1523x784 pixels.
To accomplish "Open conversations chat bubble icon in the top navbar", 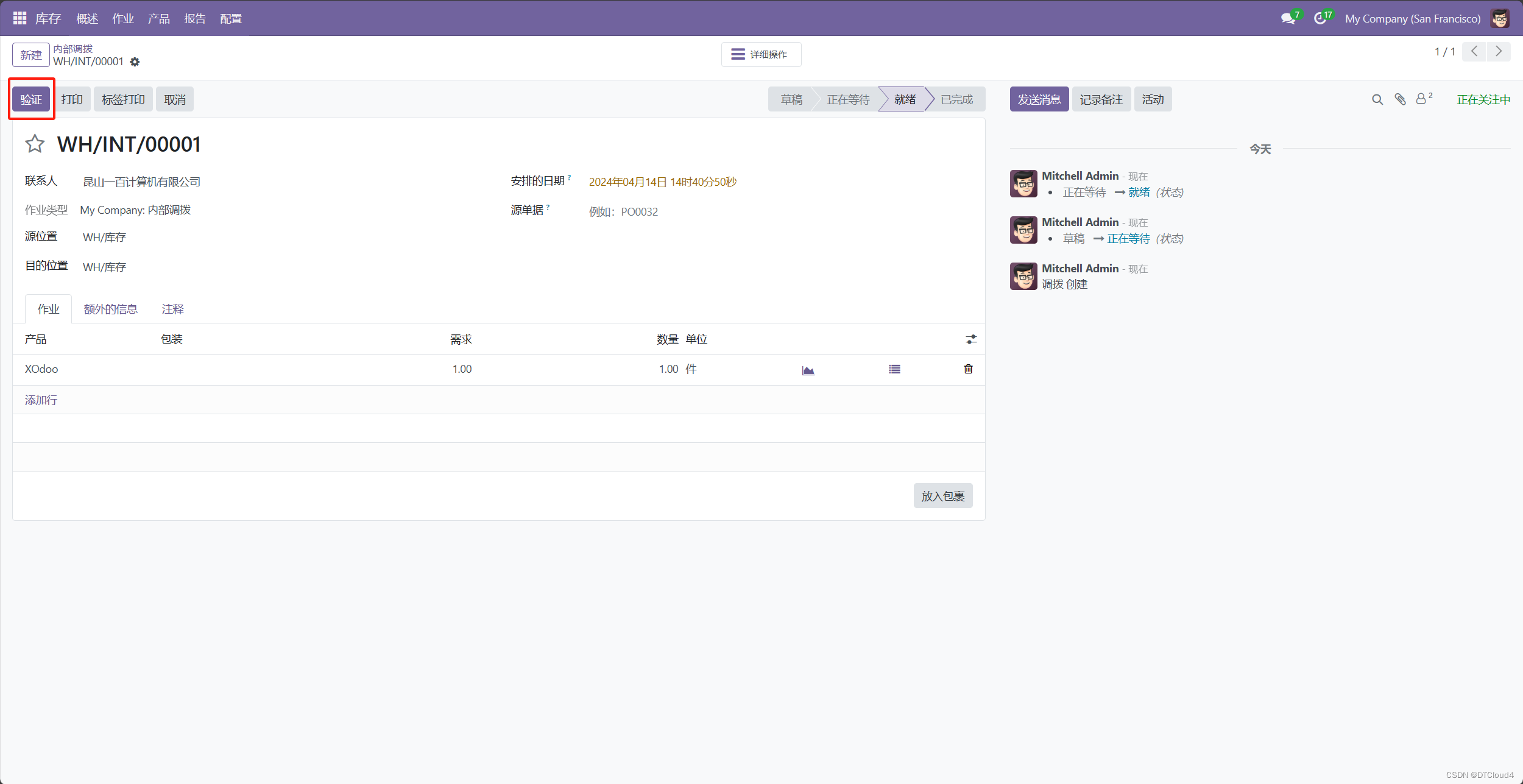I will [1288, 19].
